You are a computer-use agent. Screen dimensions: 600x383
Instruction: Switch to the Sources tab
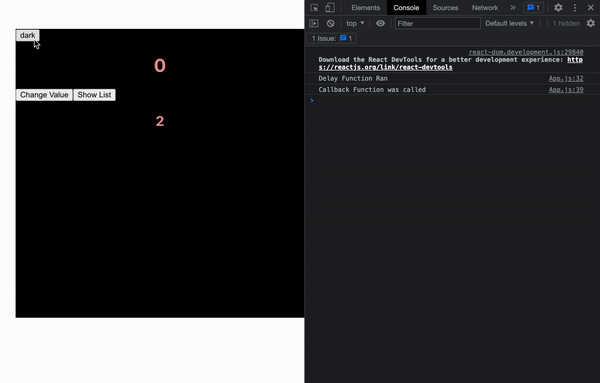445,8
